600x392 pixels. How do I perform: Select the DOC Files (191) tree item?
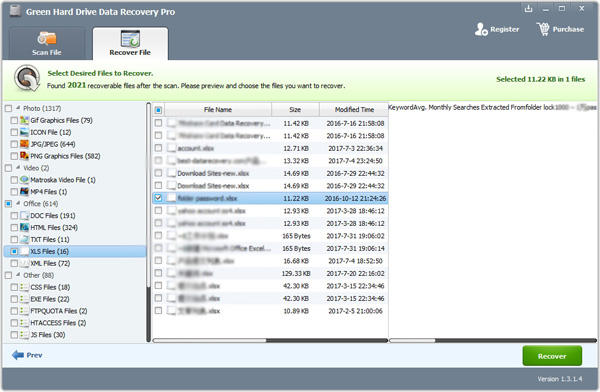point(53,216)
